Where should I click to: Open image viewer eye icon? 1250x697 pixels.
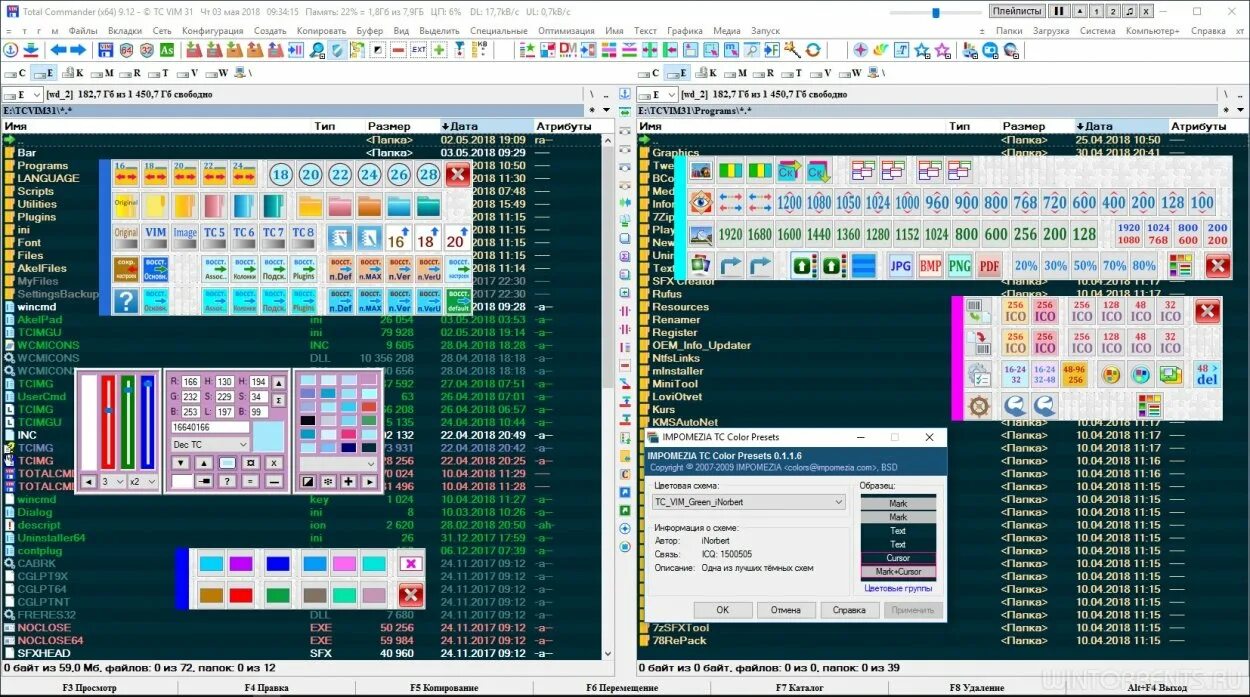tap(700, 202)
